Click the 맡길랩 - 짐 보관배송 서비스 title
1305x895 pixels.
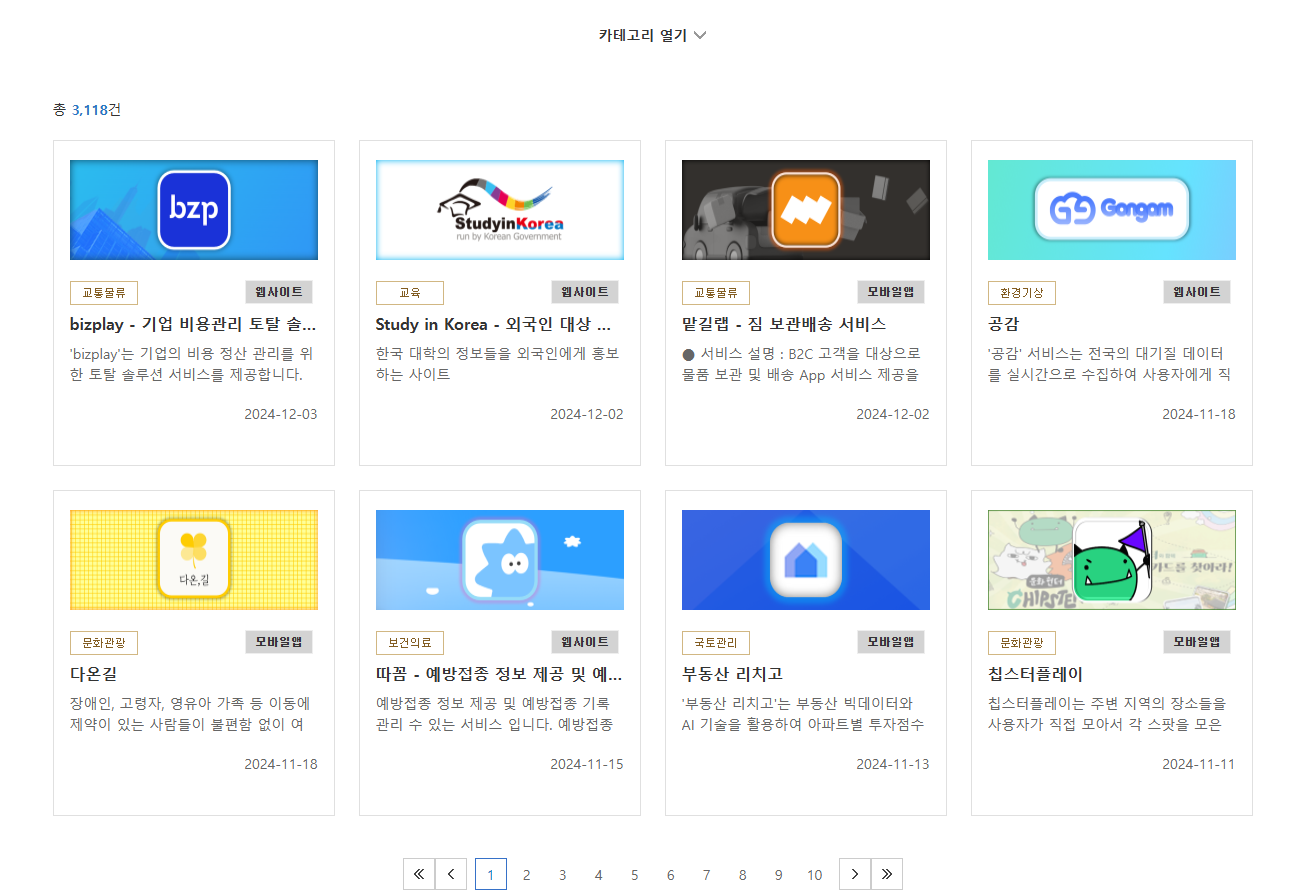coord(784,324)
